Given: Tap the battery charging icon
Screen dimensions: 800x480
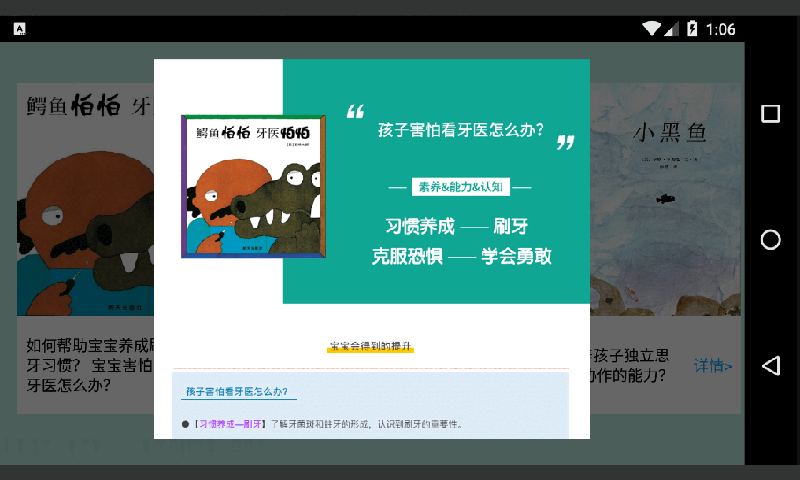Looking at the screenshot, I should click(x=692, y=29).
